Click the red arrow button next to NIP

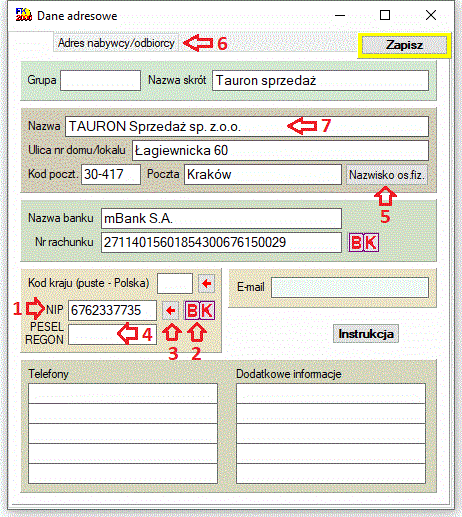tap(171, 310)
